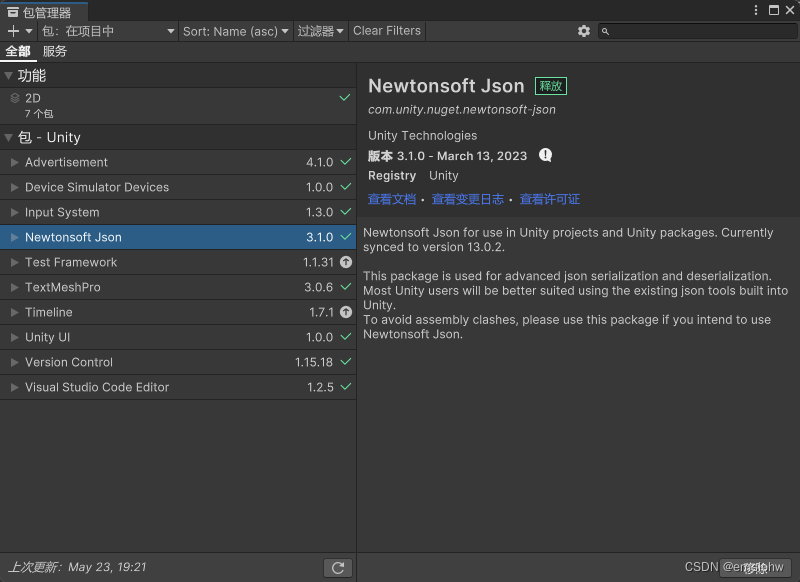The width and height of the screenshot is (800, 582).
Task: Select TextMeshPro in package list
Action: tap(63, 287)
